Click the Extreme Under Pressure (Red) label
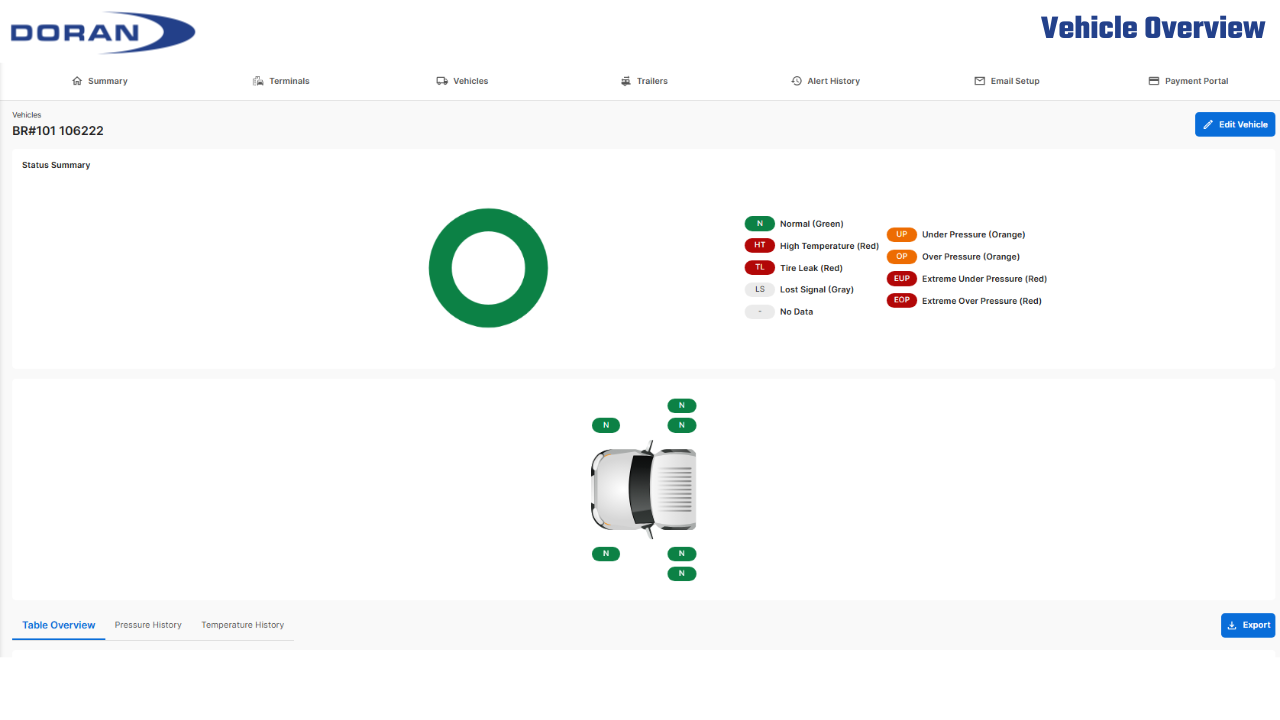The image size is (1280, 720). pyautogui.click(x=984, y=279)
